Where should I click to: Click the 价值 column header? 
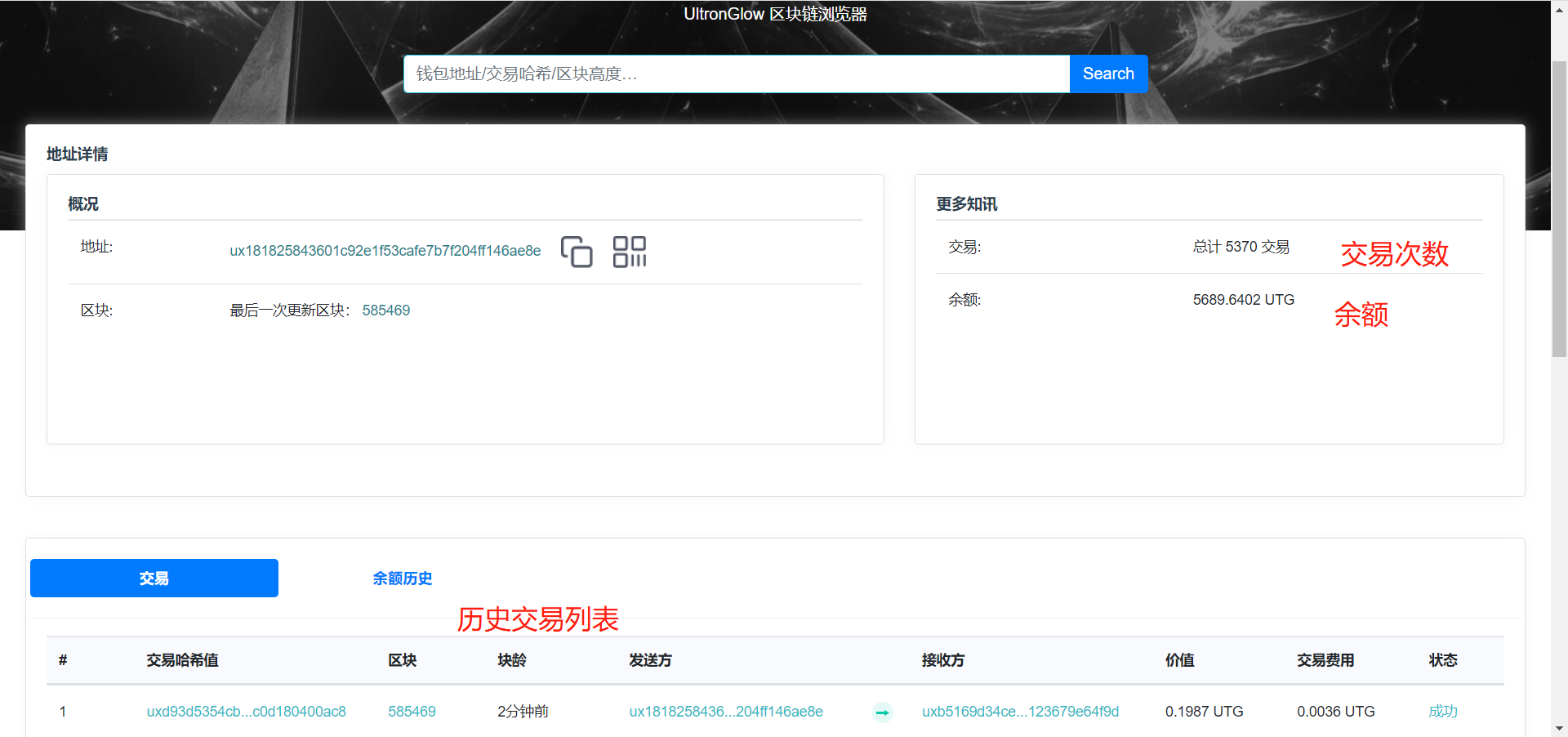[x=1179, y=660]
